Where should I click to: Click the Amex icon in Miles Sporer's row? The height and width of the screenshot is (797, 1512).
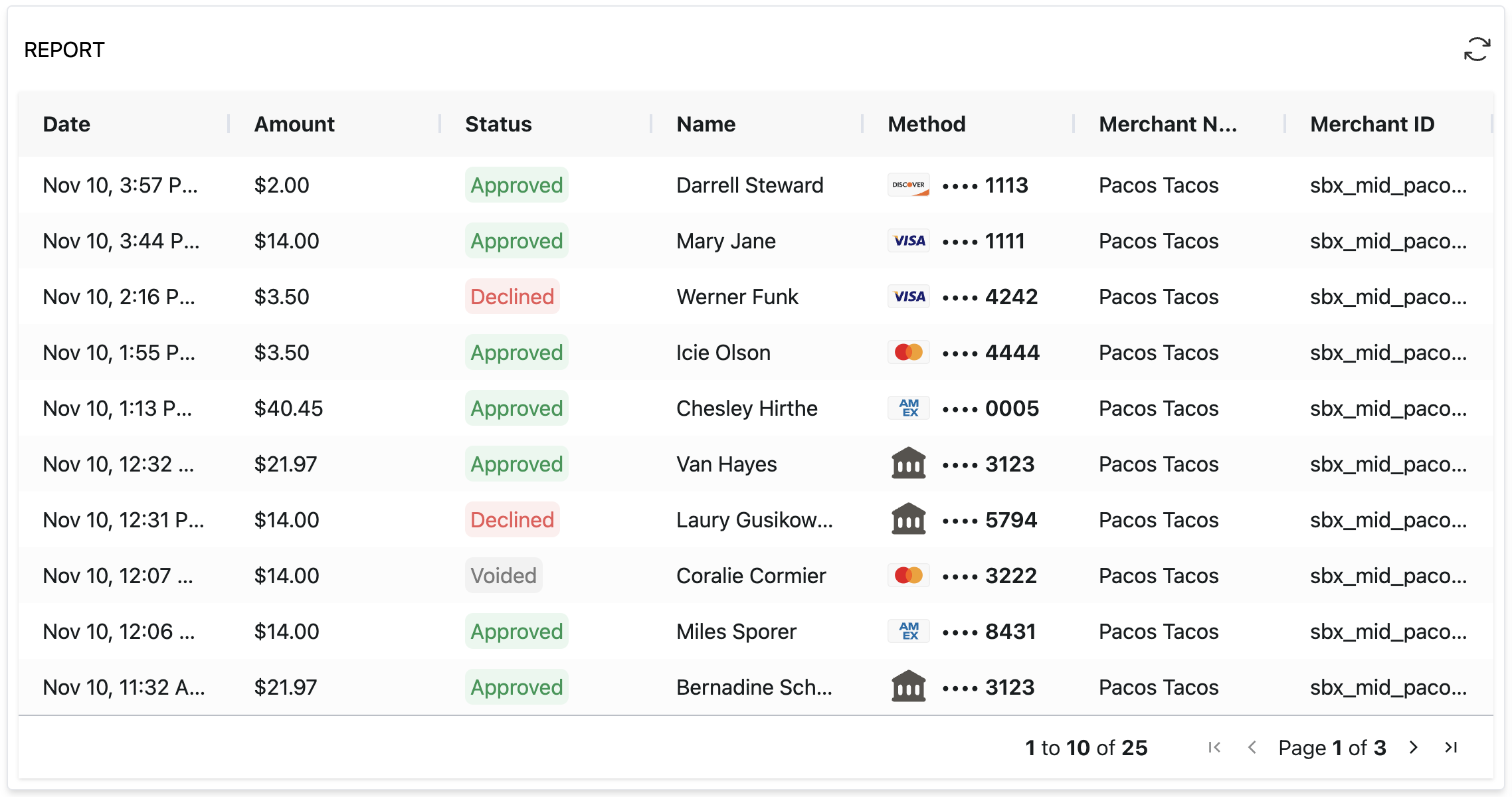(908, 631)
